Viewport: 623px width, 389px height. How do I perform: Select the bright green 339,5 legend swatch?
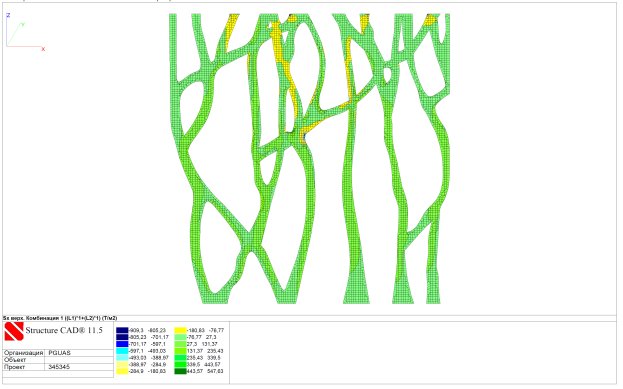point(181,364)
